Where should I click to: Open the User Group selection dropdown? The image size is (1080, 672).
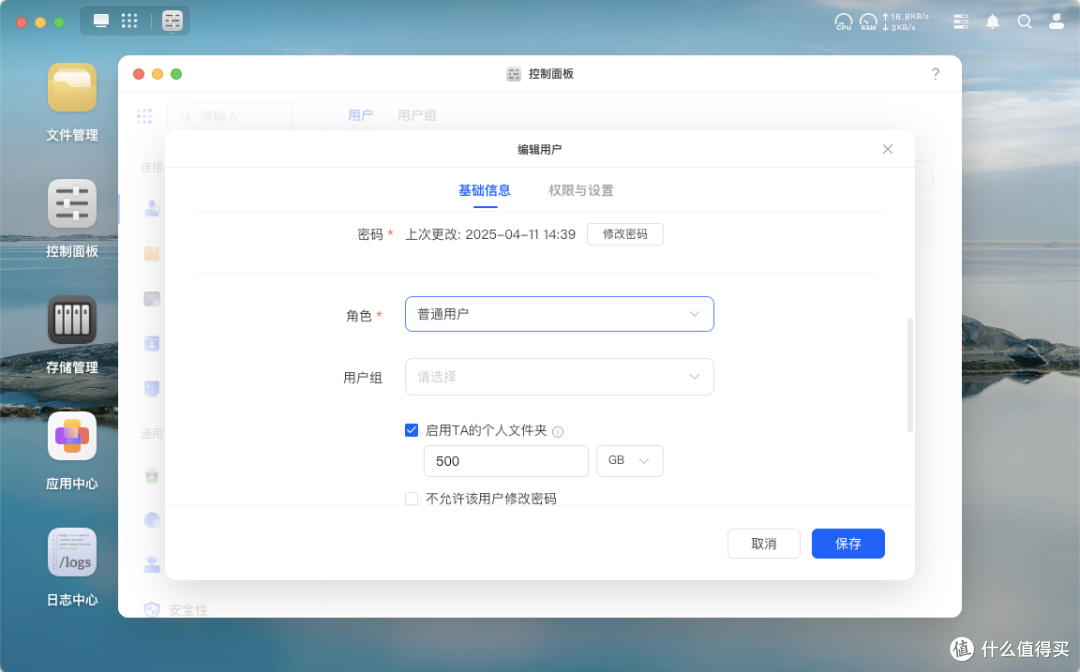559,377
